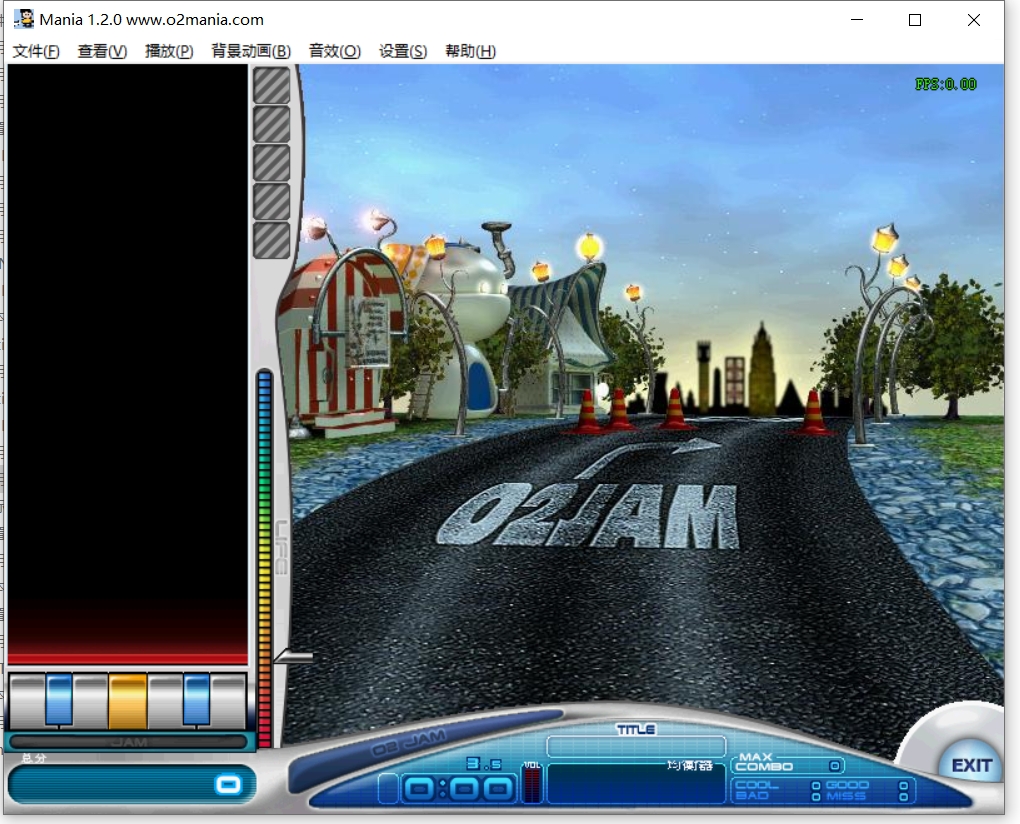Open the 查看(V) menu
Image resolution: width=1020 pixels, height=824 pixels.
click(x=102, y=51)
